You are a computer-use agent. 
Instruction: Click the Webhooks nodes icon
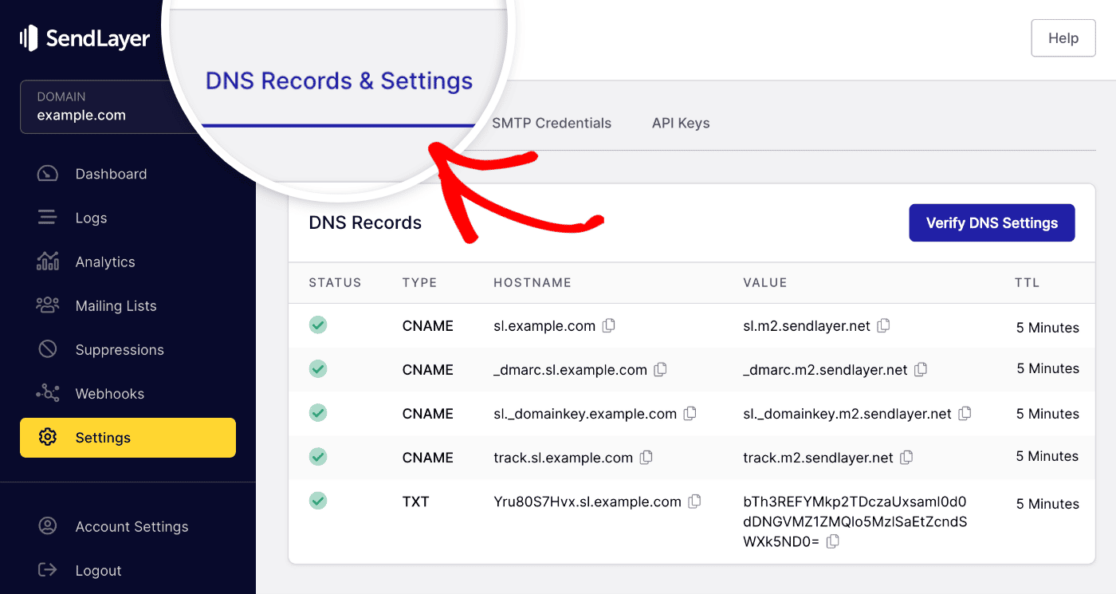(48, 393)
